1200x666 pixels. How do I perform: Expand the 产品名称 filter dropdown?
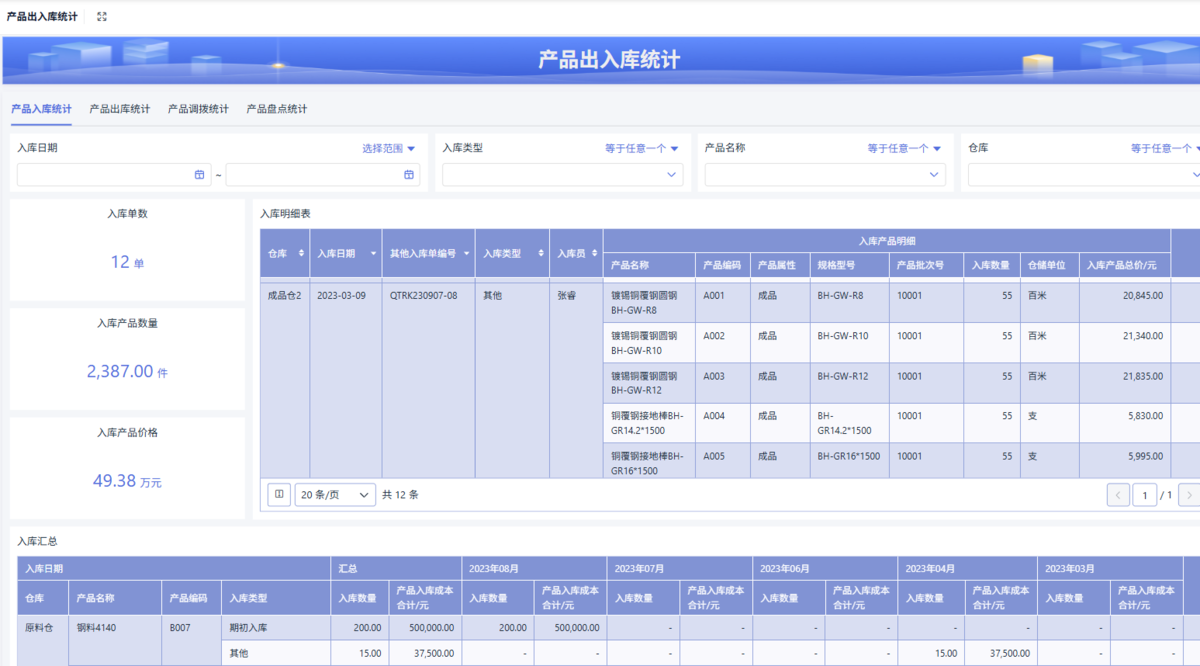click(934, 175)
